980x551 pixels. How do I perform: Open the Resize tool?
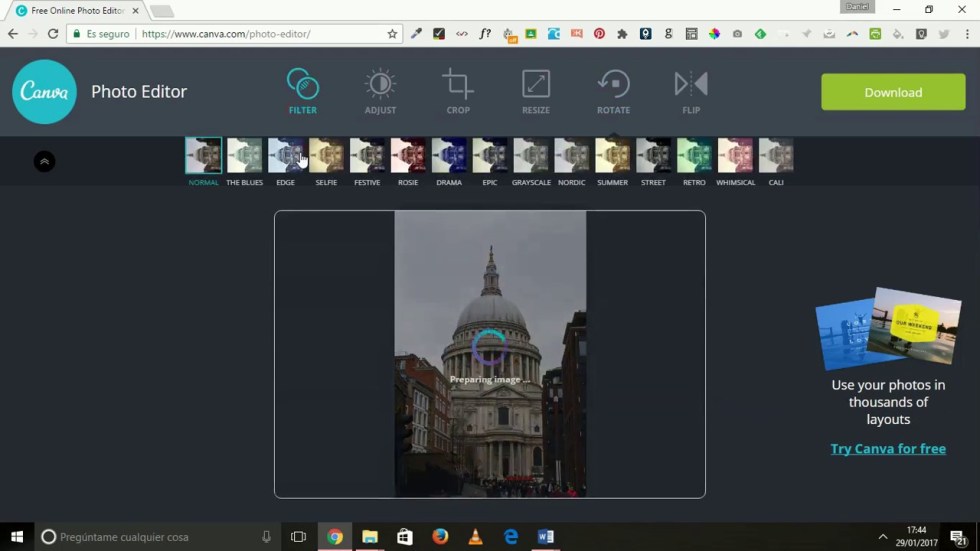(536, 85)
